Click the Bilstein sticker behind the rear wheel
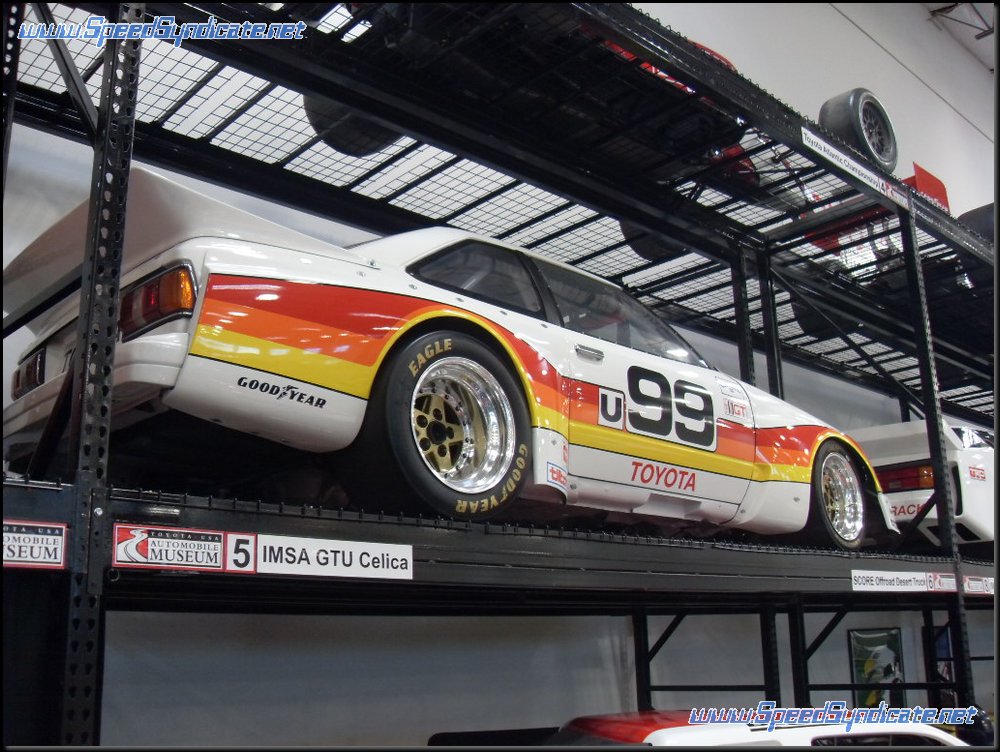Screen dimensions: 1000x752 click(556, 475)
